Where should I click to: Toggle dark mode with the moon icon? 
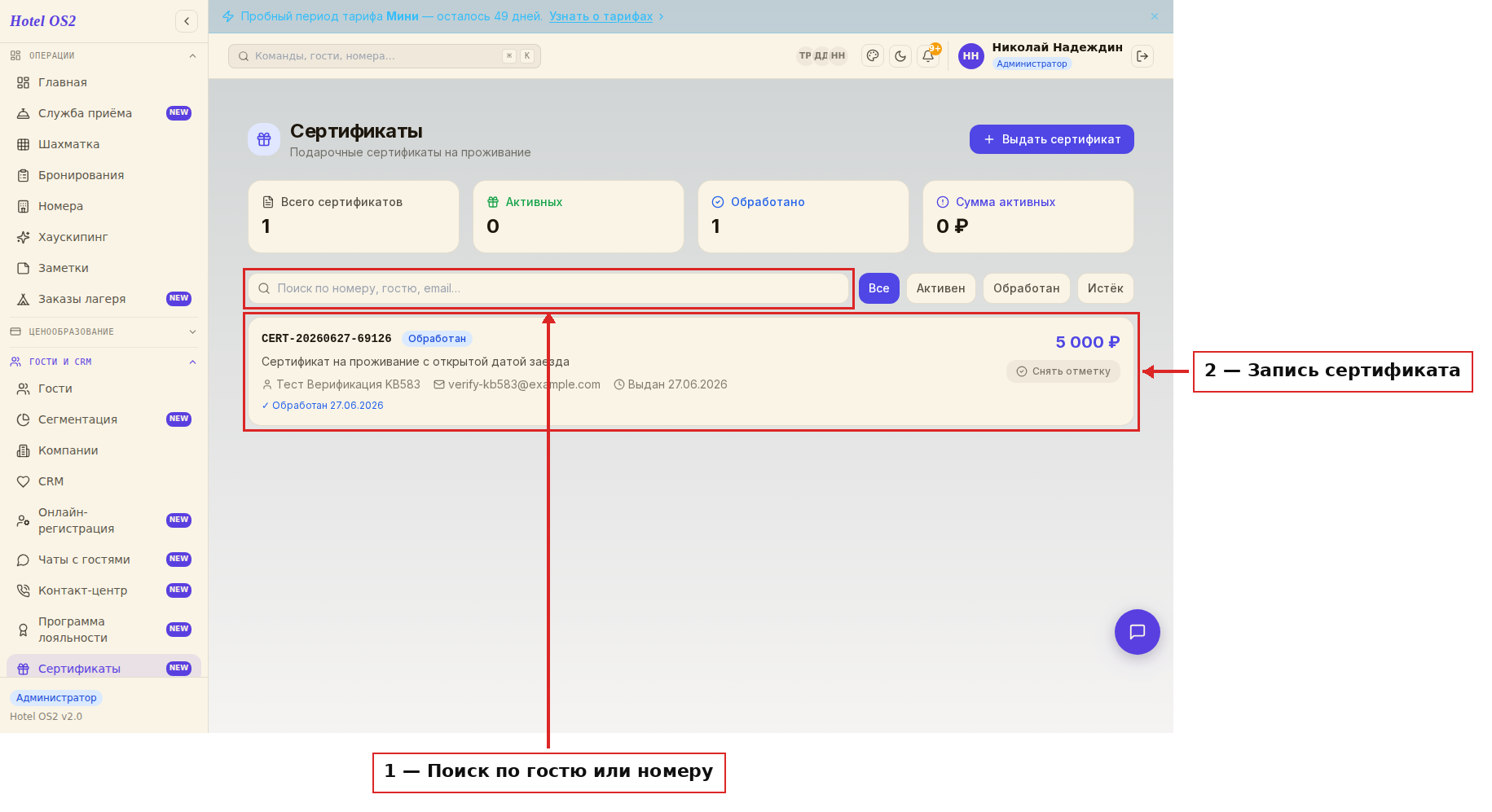900,56
